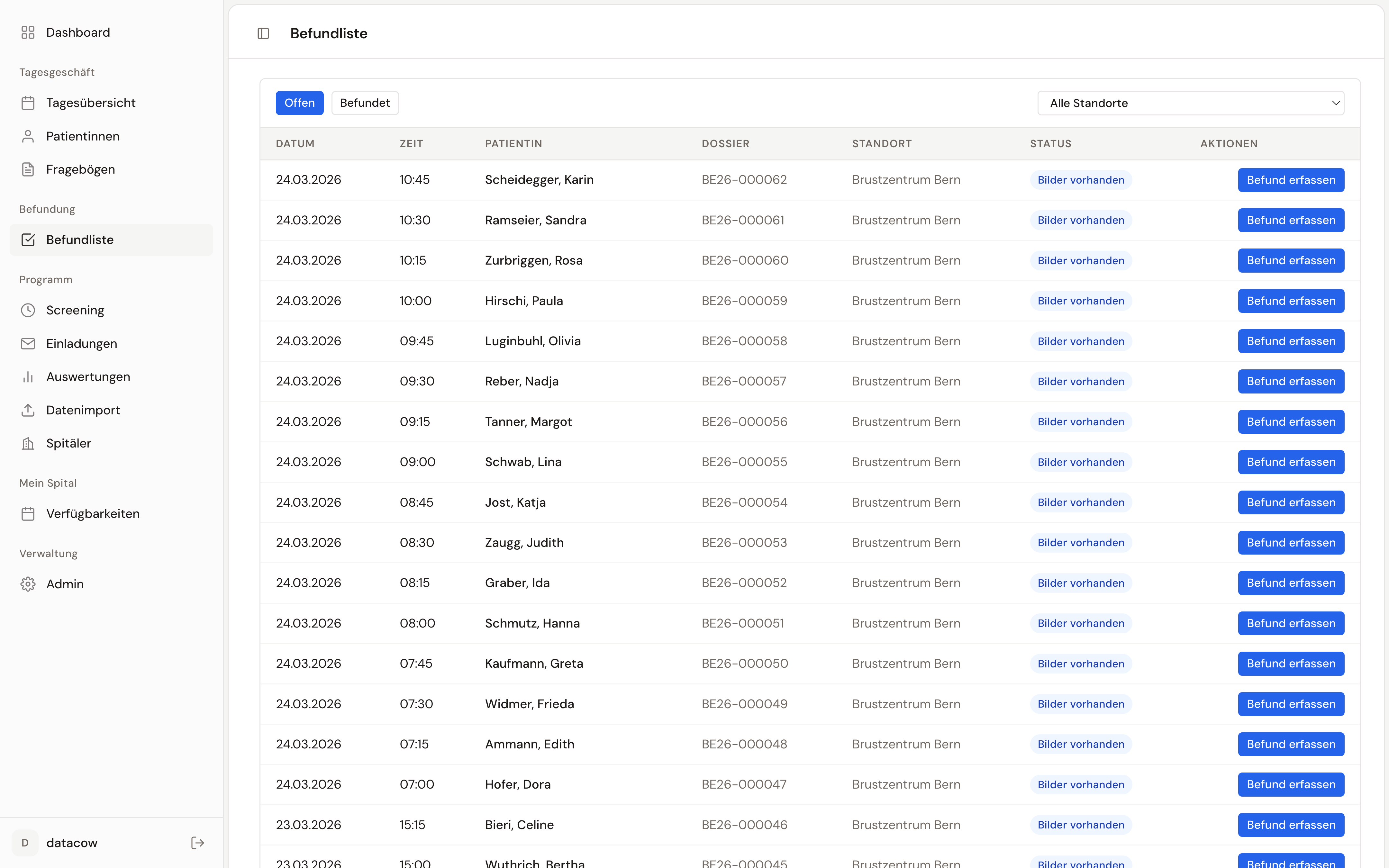Viewport: 1389px width, 868px height.
Task: Click the Admin gear icon
Action: 28,584
